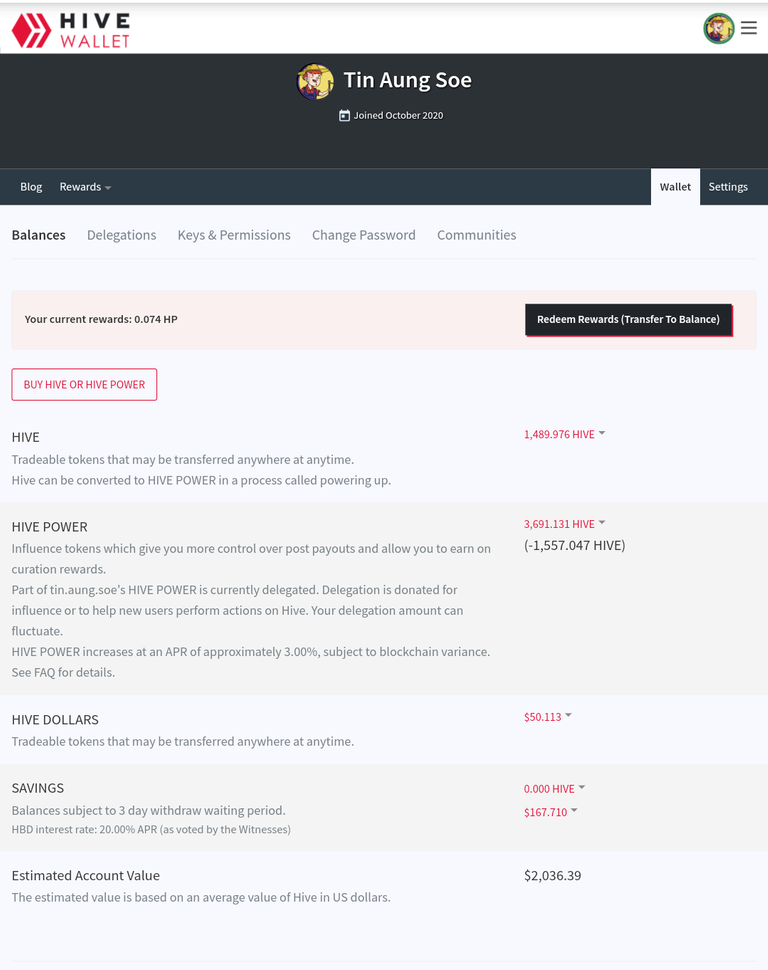Go to Change Password section

(363, 235)
